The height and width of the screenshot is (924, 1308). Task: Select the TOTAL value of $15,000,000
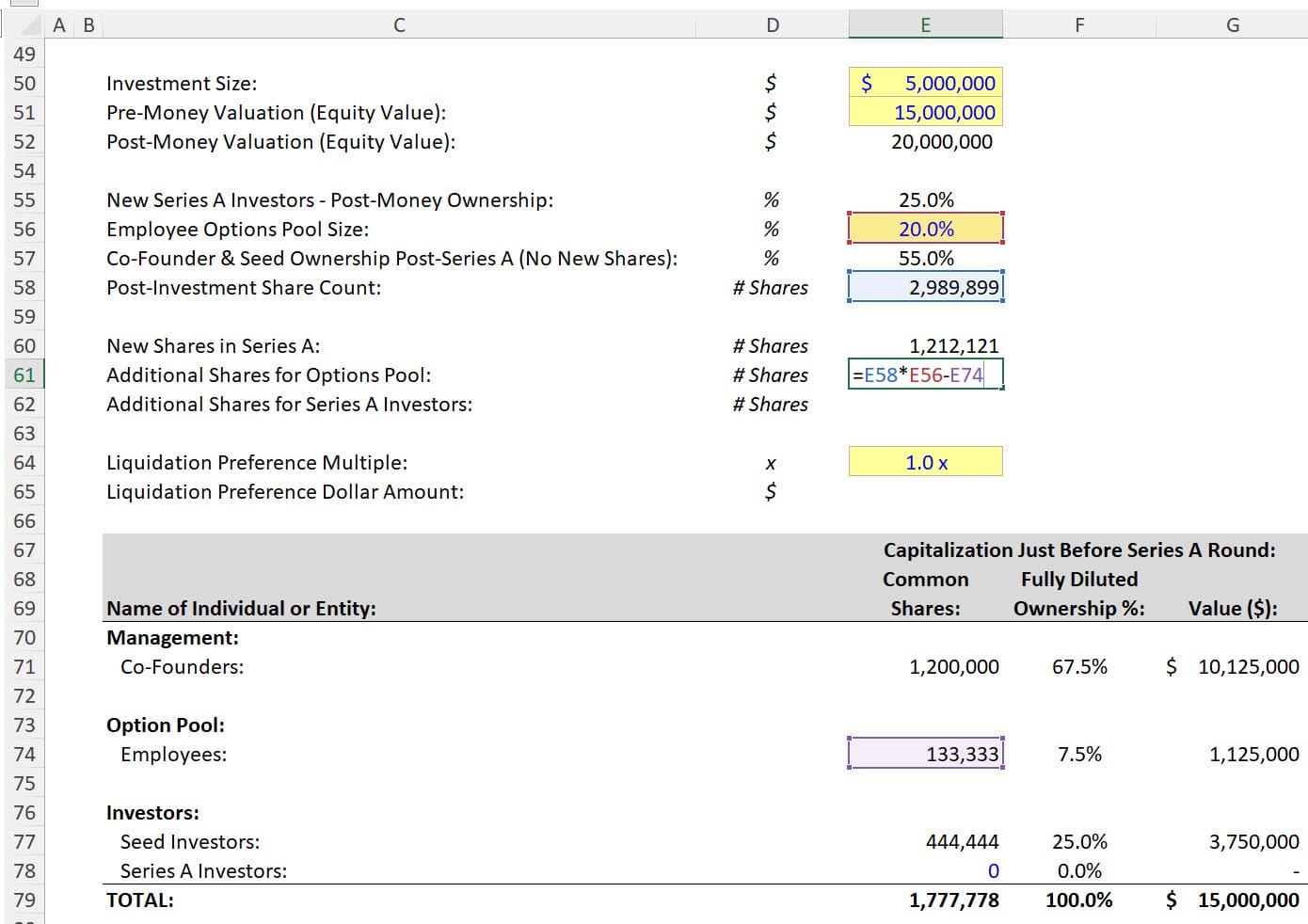pyautogui.click(x=1233, y=900)
